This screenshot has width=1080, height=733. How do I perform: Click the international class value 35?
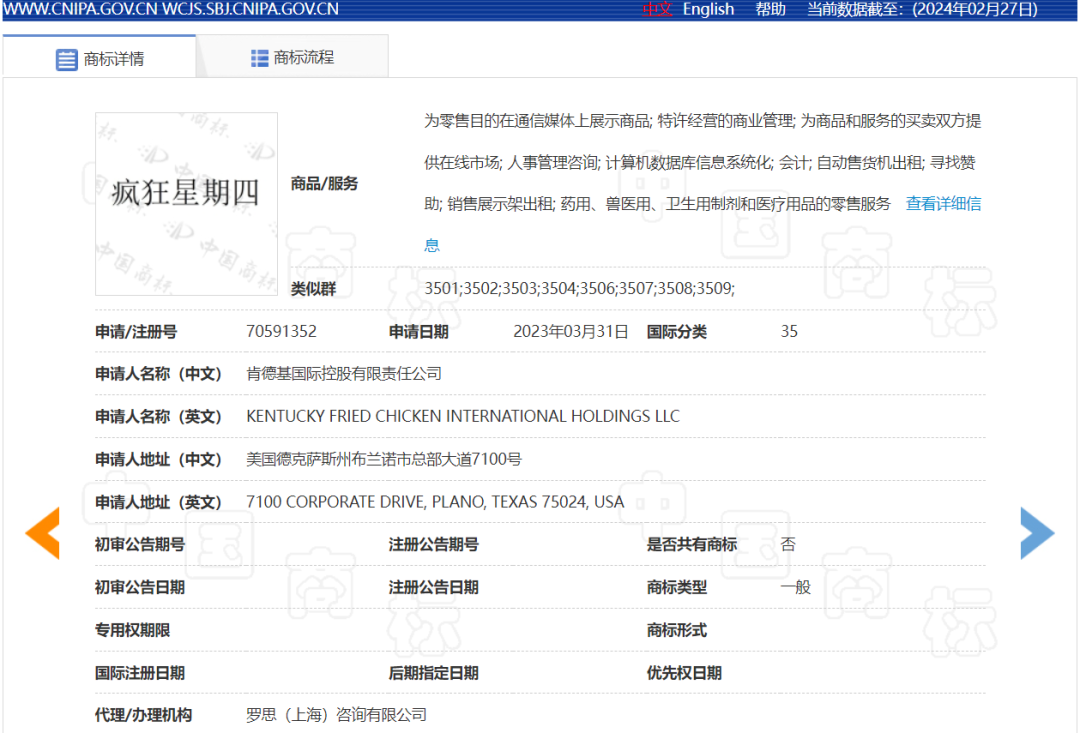tap(789, 331)
